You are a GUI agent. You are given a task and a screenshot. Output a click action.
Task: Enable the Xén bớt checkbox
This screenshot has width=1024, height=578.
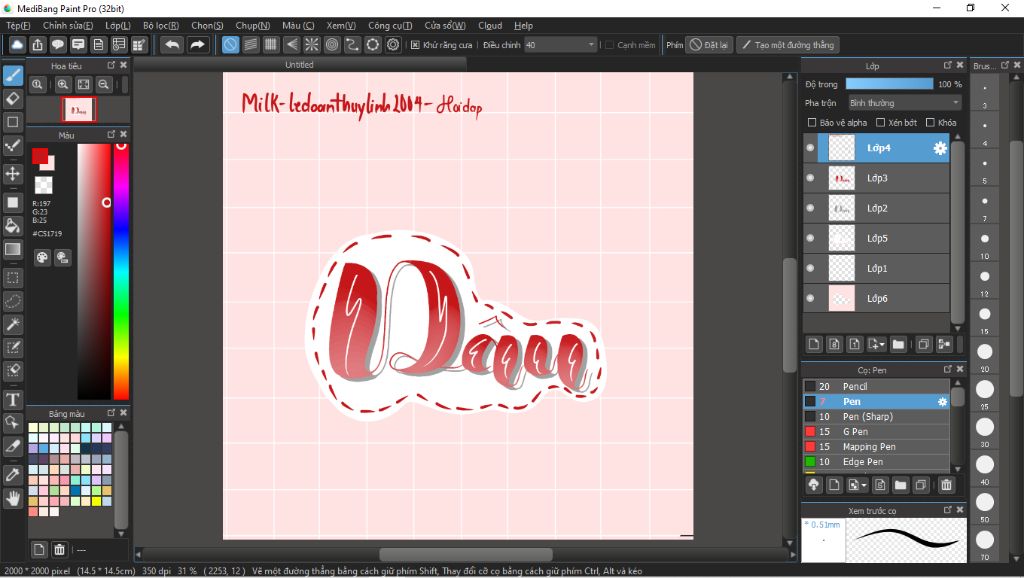[880, 123]
